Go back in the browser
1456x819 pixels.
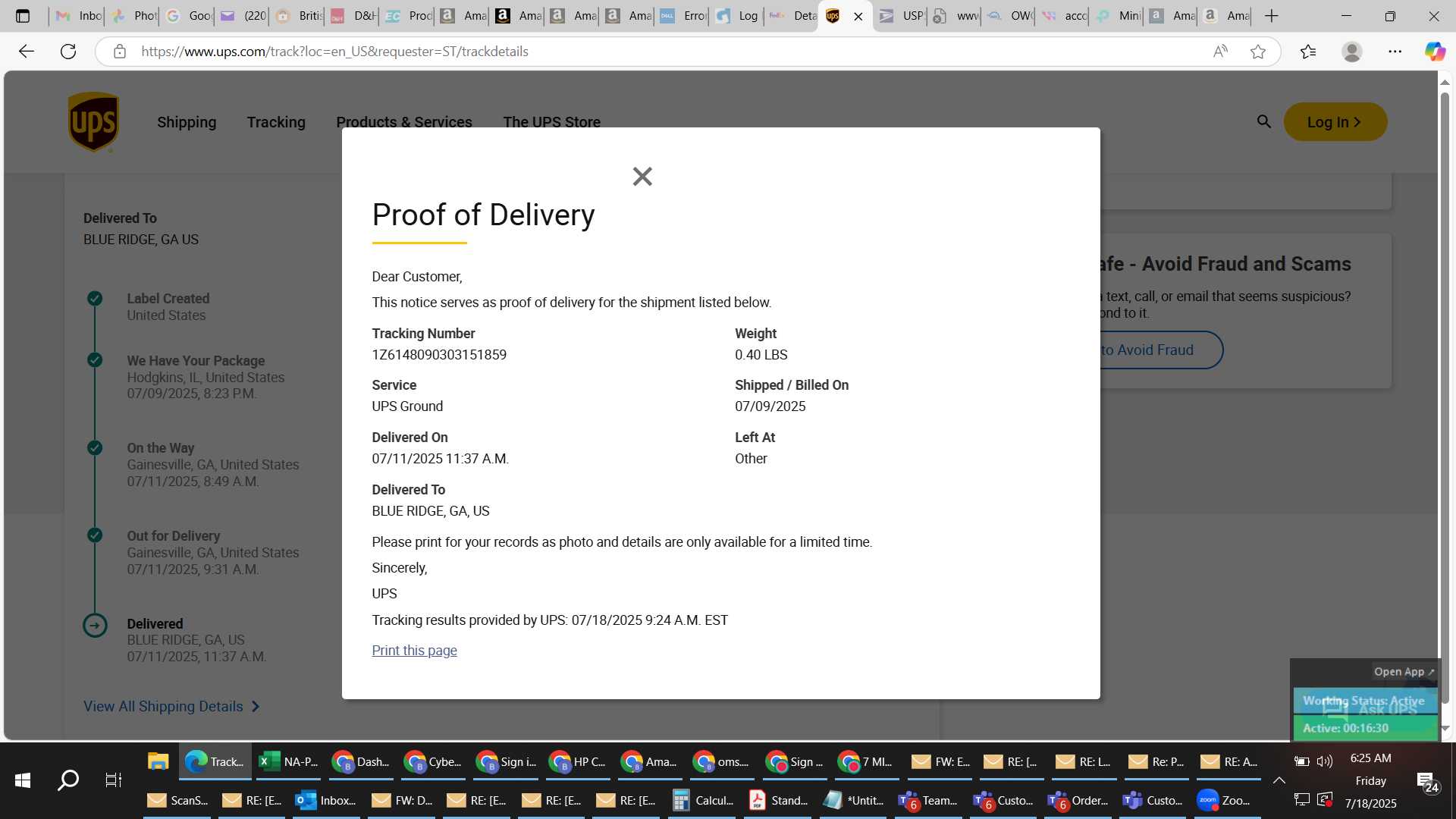[27, 52]
